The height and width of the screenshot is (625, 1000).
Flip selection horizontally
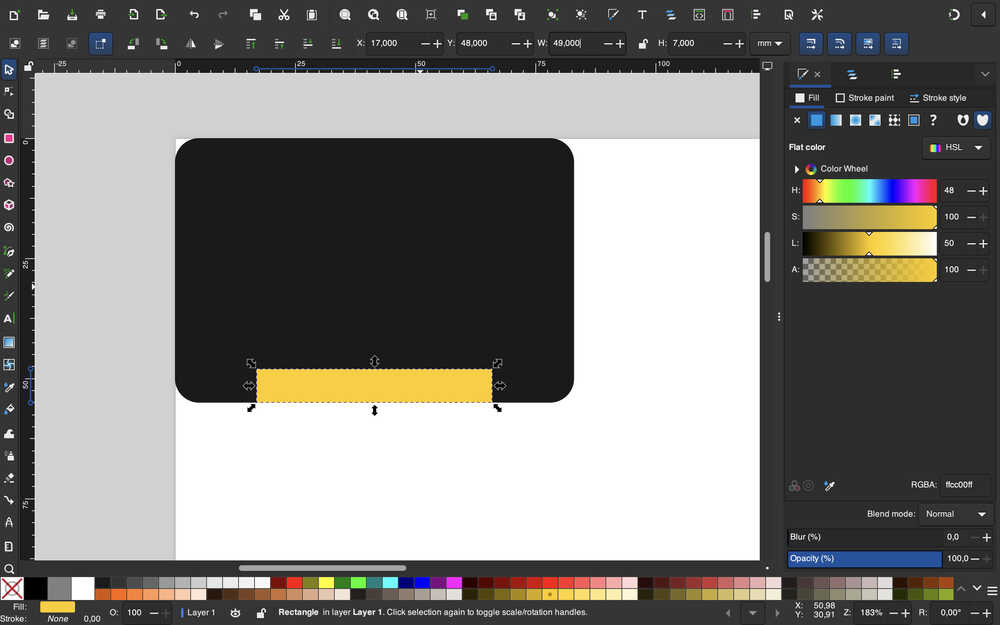coord(191,43)
